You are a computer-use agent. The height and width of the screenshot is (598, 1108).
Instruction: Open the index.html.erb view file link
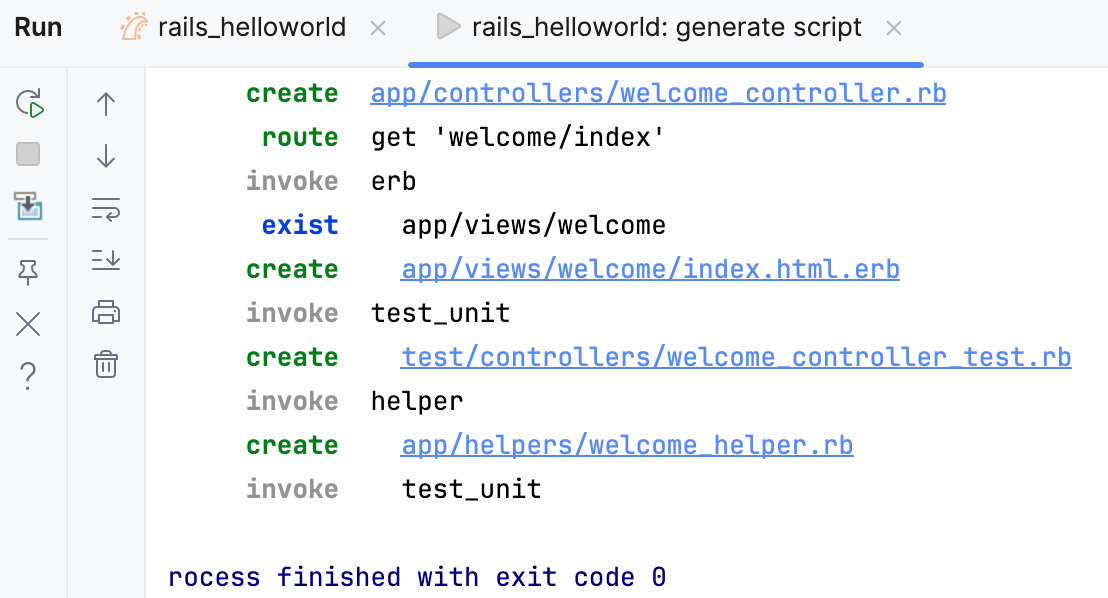coord(650,268)
